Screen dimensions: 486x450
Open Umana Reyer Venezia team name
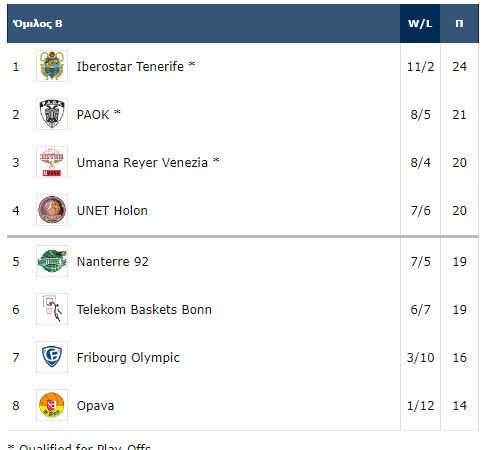142,163
